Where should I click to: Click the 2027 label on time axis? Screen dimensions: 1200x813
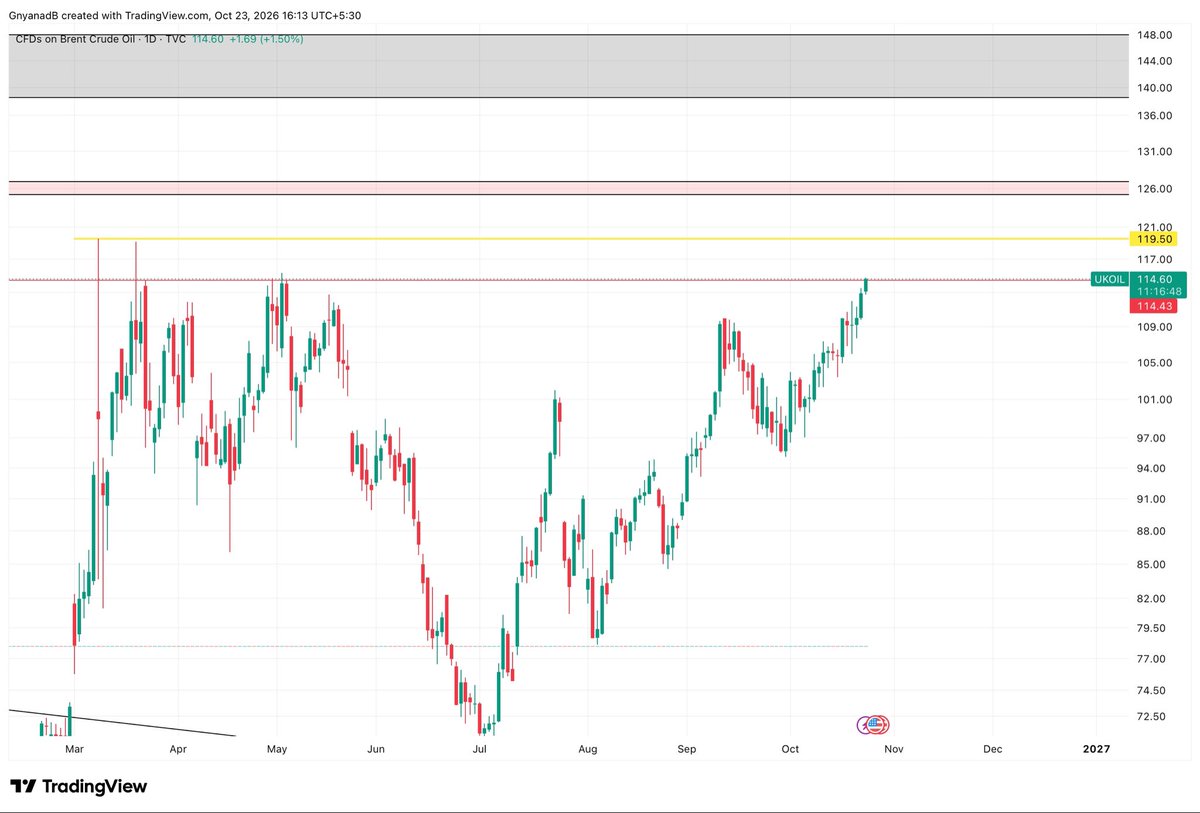[x=1096, y=748]
